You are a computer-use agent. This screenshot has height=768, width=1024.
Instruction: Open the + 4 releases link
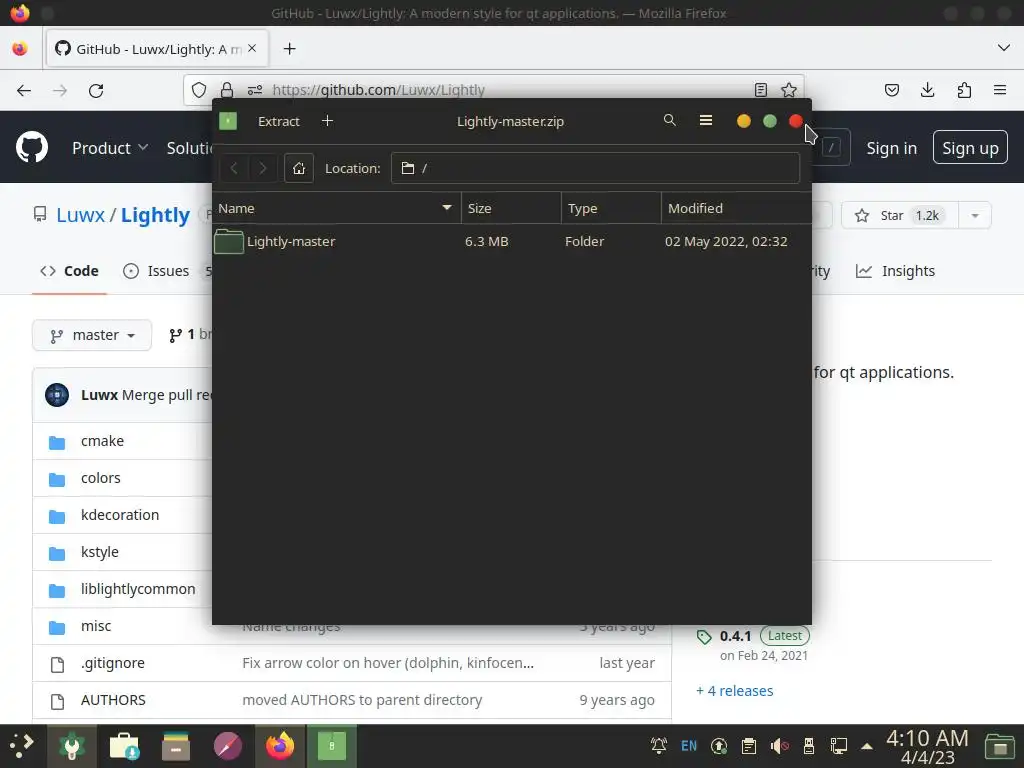coord(735,691)
